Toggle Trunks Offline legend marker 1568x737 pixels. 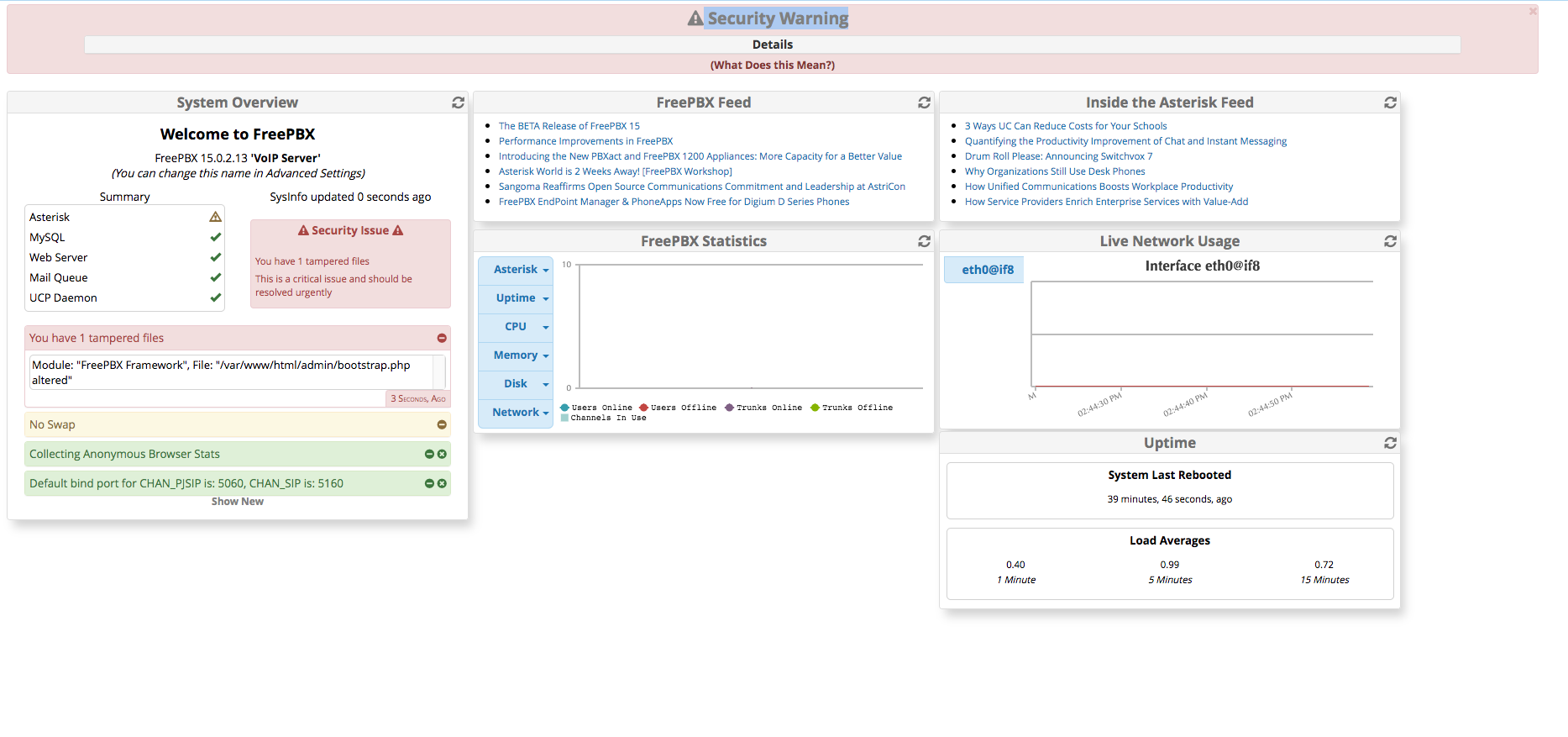(x=815, y=408)
